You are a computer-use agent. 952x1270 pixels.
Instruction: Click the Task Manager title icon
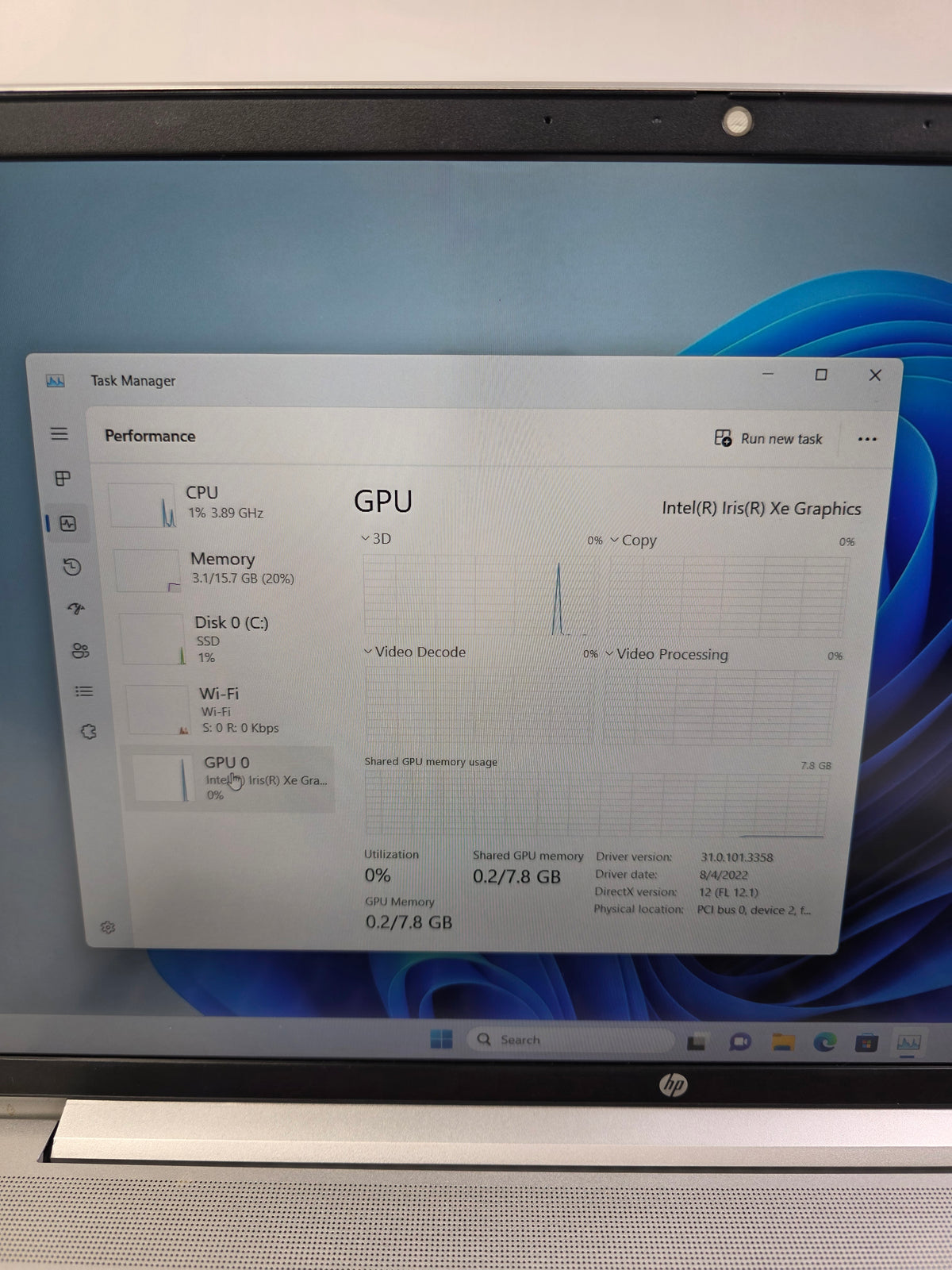[56, 381]
